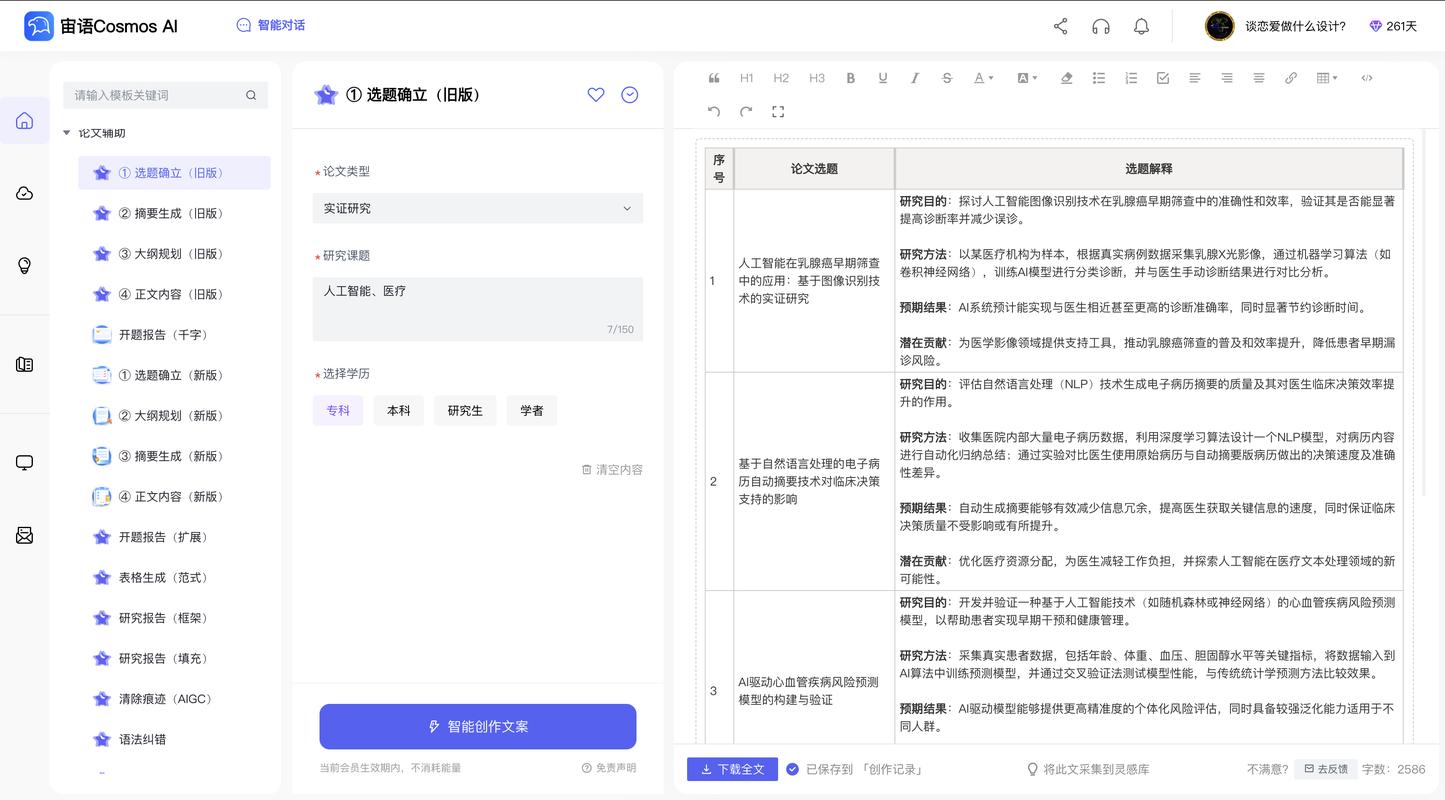
Task: Select ② 摘要生成（旧版） template
Action: tap(175, 213)
